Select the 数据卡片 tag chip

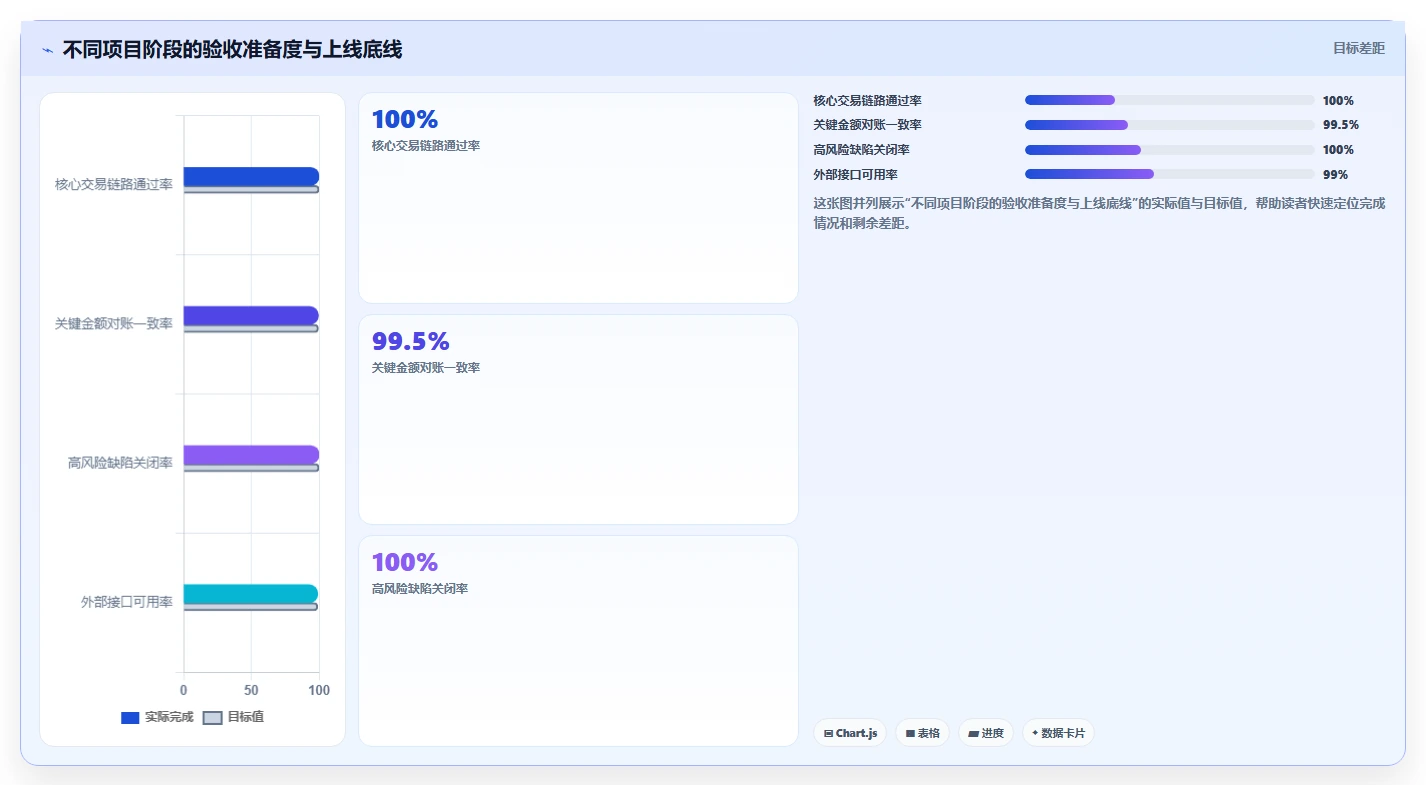[1058, 733]
